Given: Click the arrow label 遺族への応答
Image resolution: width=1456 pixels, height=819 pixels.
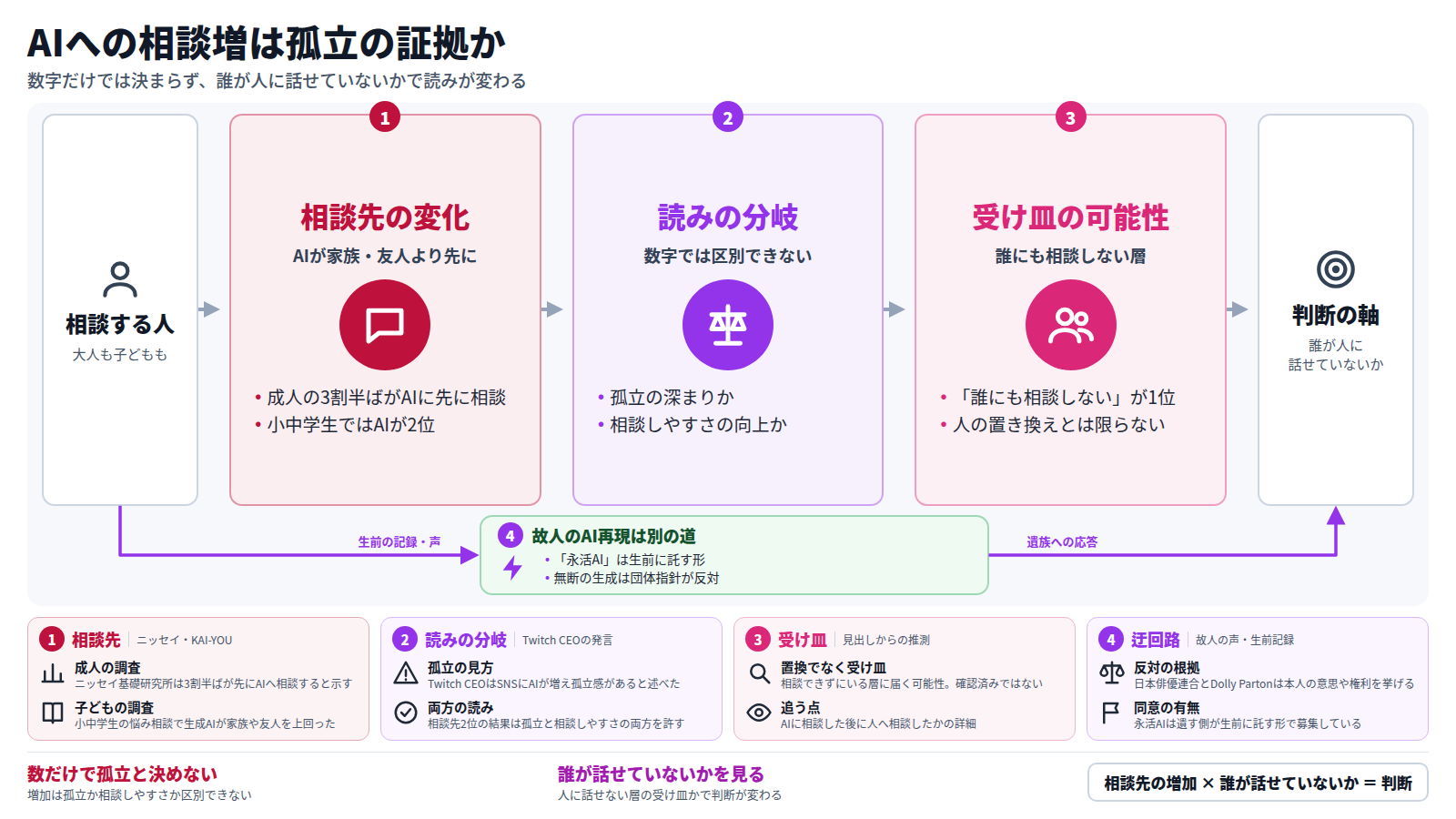Looking at the screenshot, I should coord(1062,541).
